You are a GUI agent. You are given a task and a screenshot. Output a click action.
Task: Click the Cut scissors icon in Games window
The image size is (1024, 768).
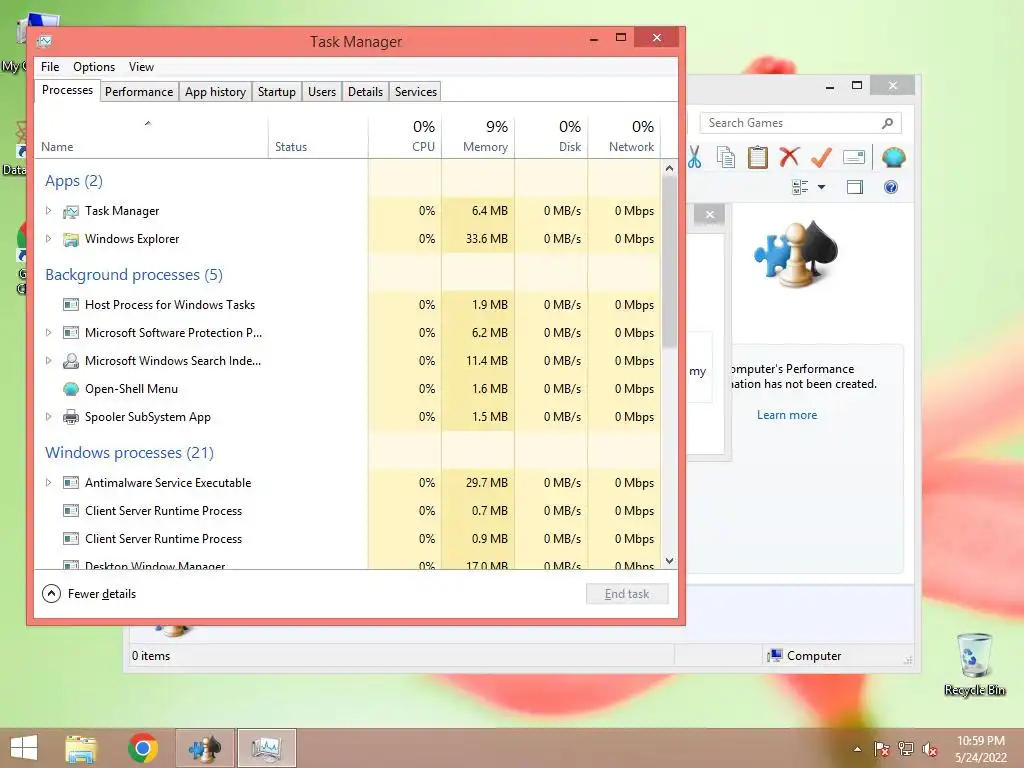(694, 157)
